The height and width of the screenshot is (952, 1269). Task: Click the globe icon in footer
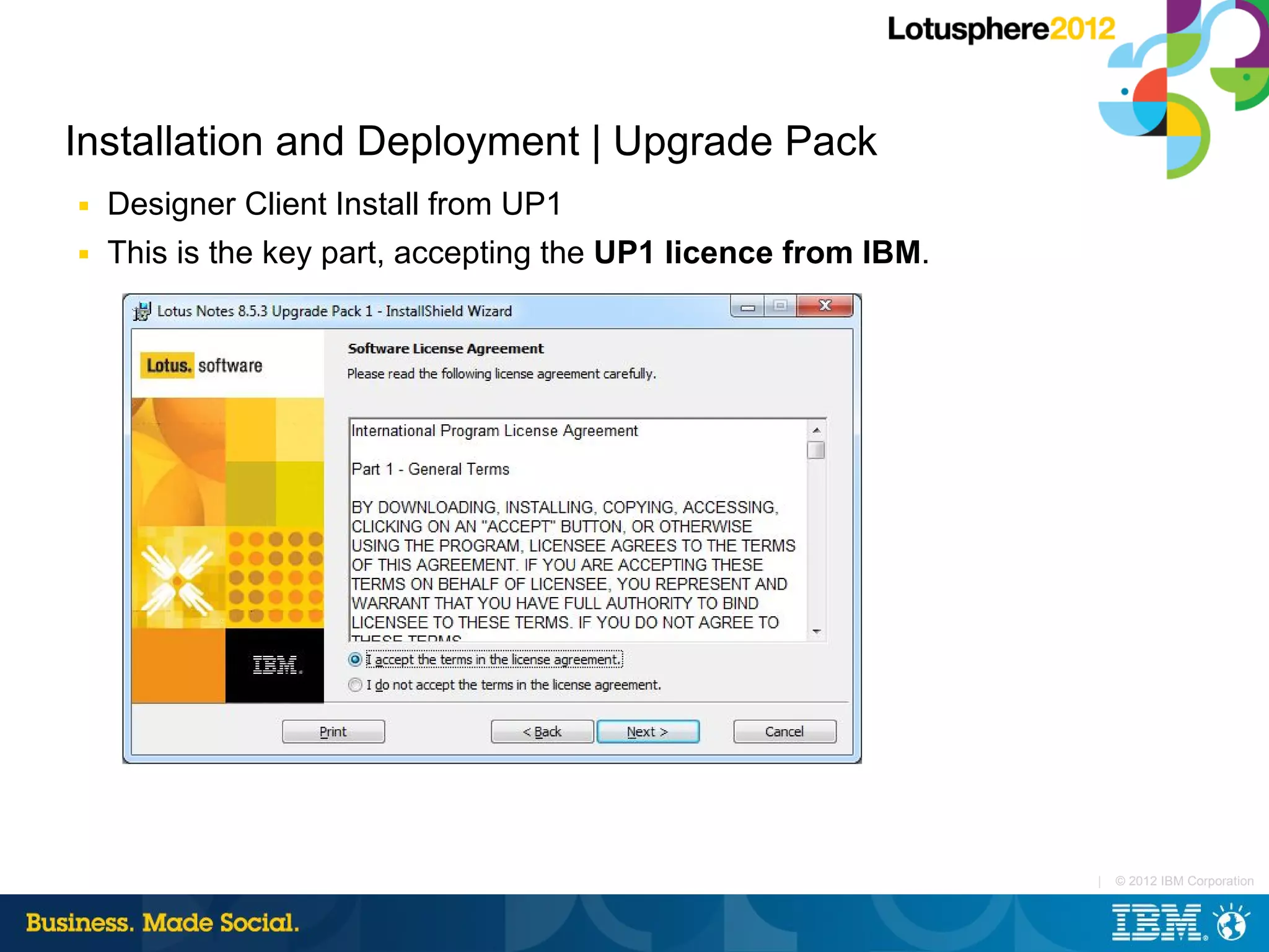(1231, 923)
